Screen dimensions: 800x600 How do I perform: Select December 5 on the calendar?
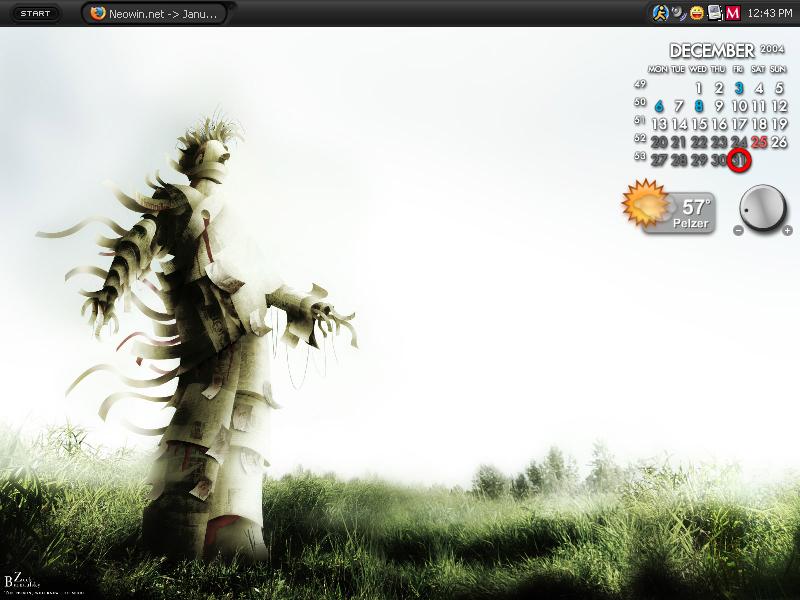pyautogui.click(x=779, y=88)
